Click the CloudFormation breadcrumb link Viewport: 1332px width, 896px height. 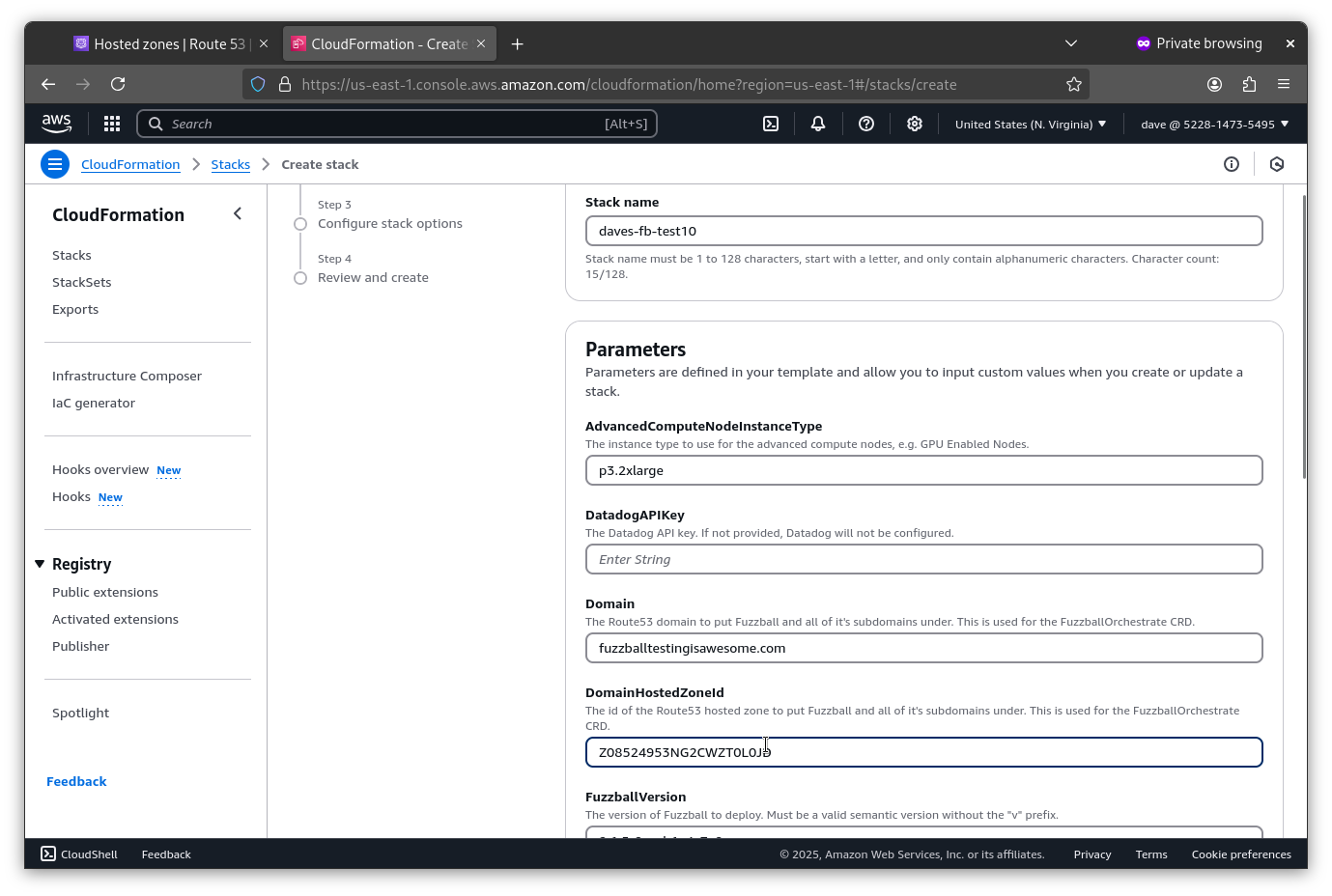pyautogui.click(x=130, y=164)
